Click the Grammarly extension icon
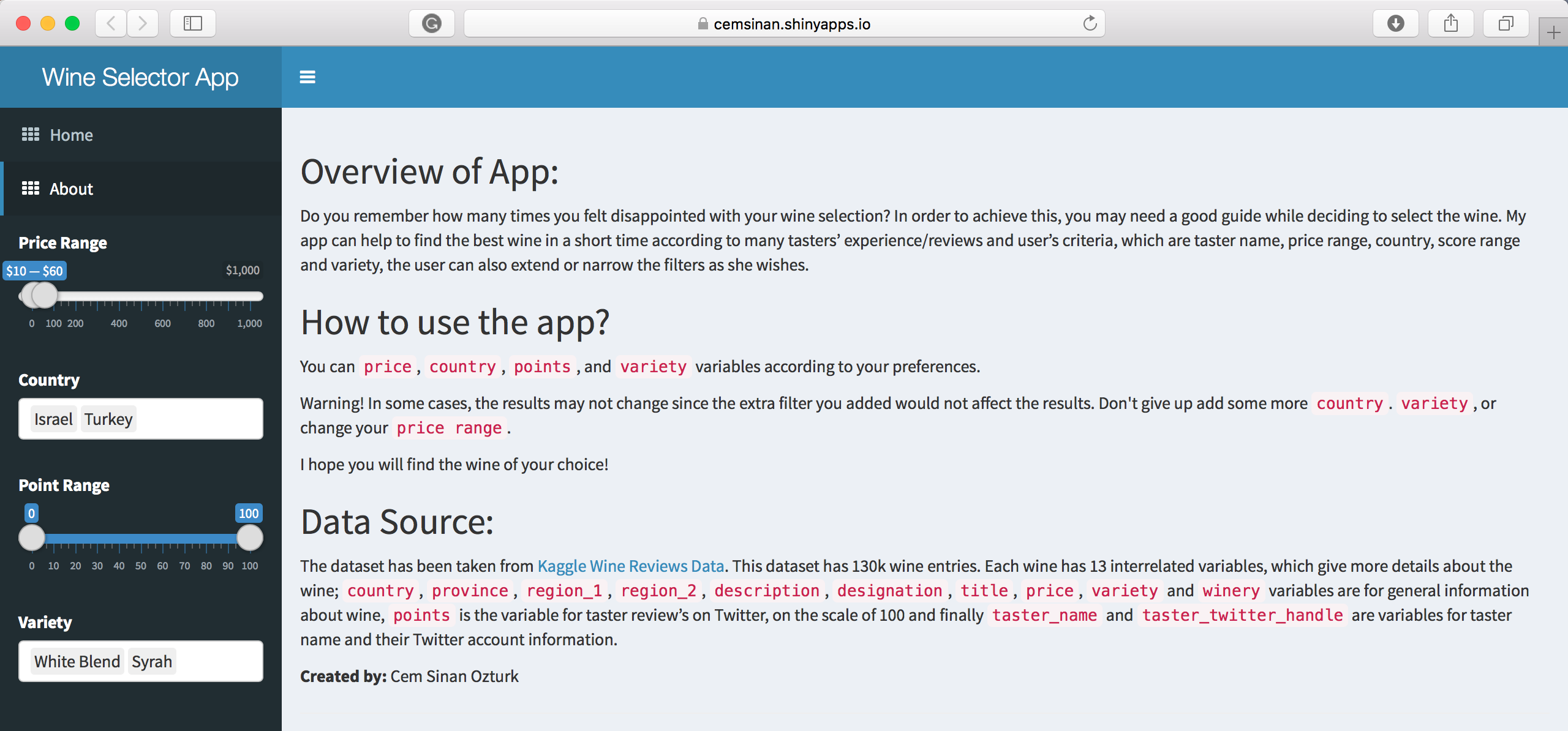This screenshot has width=1568, height=731. coord(432,23)
